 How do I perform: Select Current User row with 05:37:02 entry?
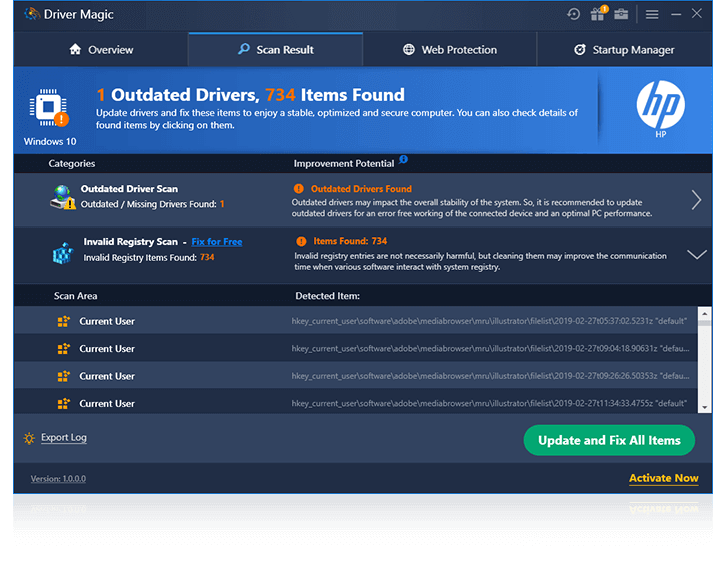[x=356, y=321]
